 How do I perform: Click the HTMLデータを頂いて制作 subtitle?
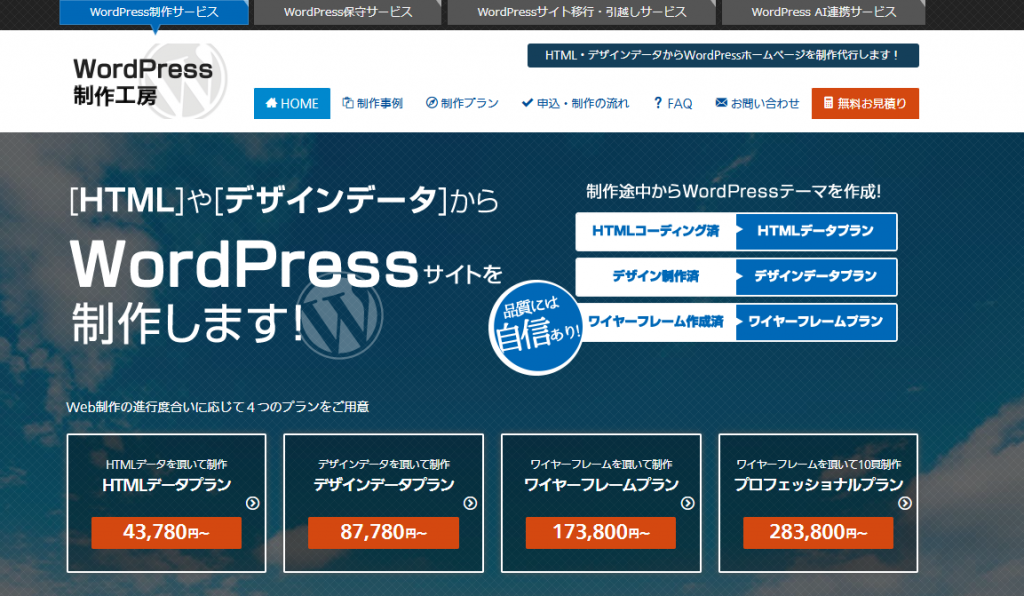click(167, 464)
